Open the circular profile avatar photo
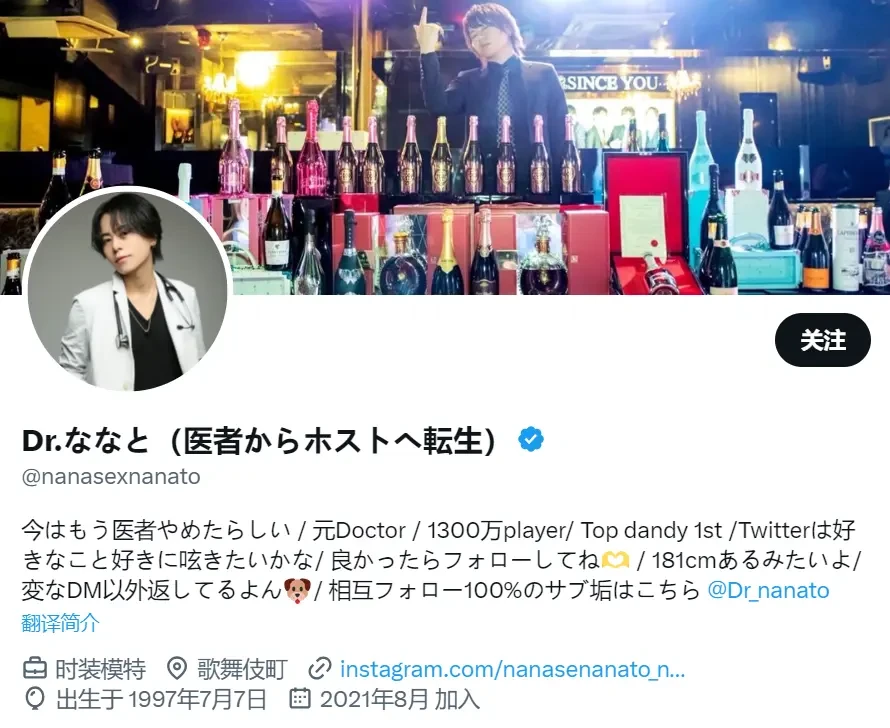 (128, 290)
